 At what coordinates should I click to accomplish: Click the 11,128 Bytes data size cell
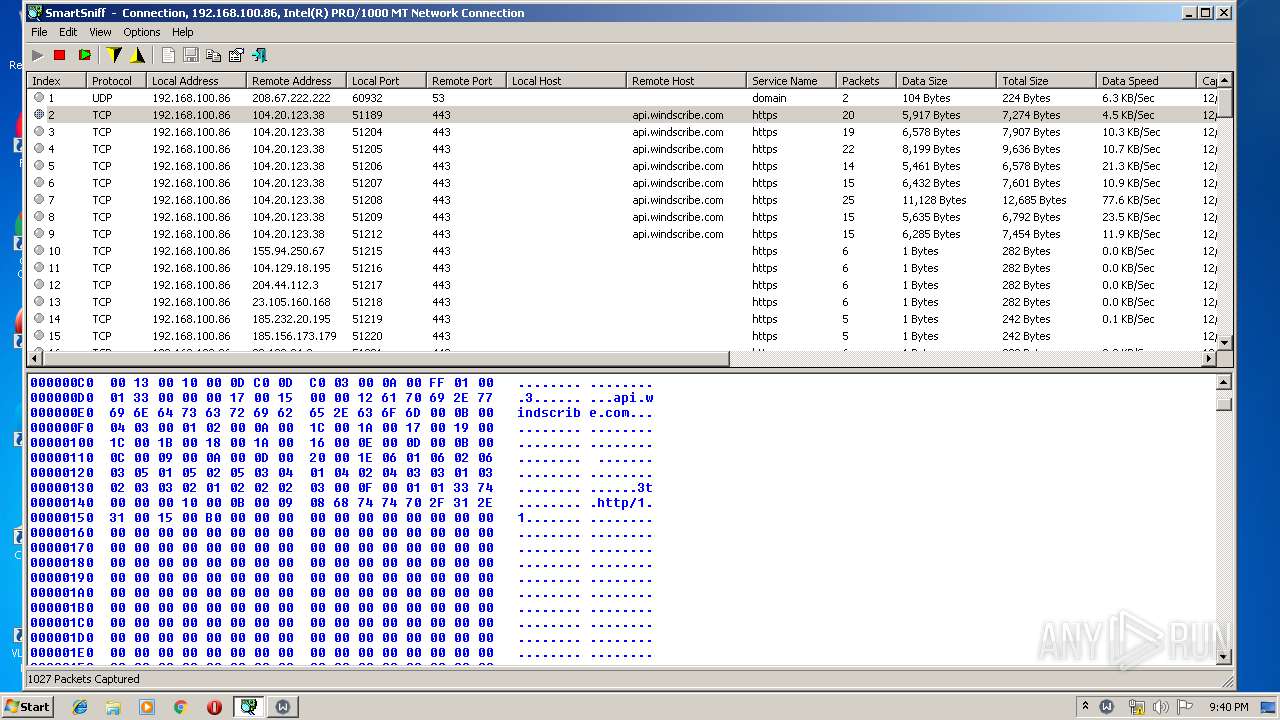tap(934, 200)
